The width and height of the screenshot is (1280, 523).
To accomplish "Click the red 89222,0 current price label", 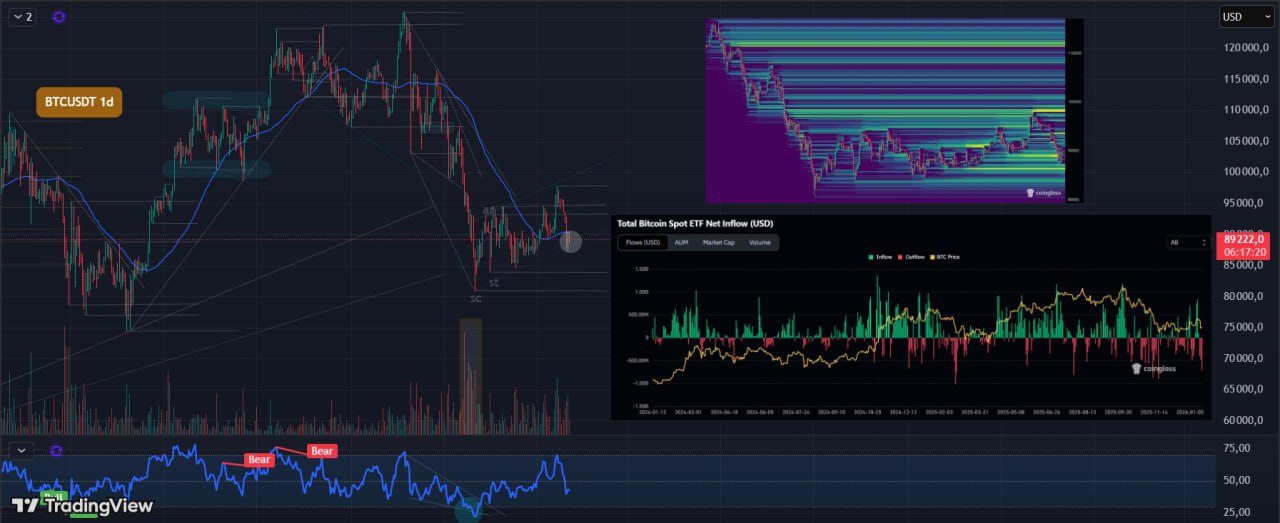I will click(1246, 245).
